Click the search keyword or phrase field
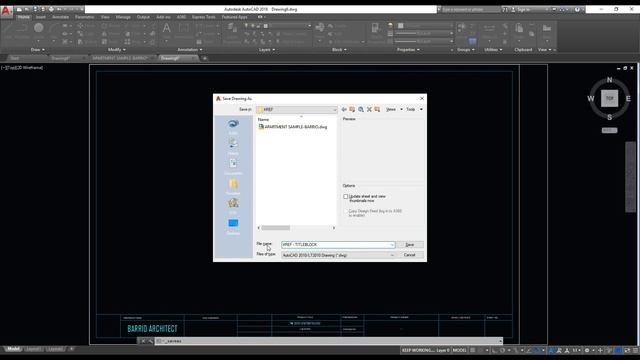Image resolution: width=640 pixels, height=360 pixels. [x=470, y=9]
